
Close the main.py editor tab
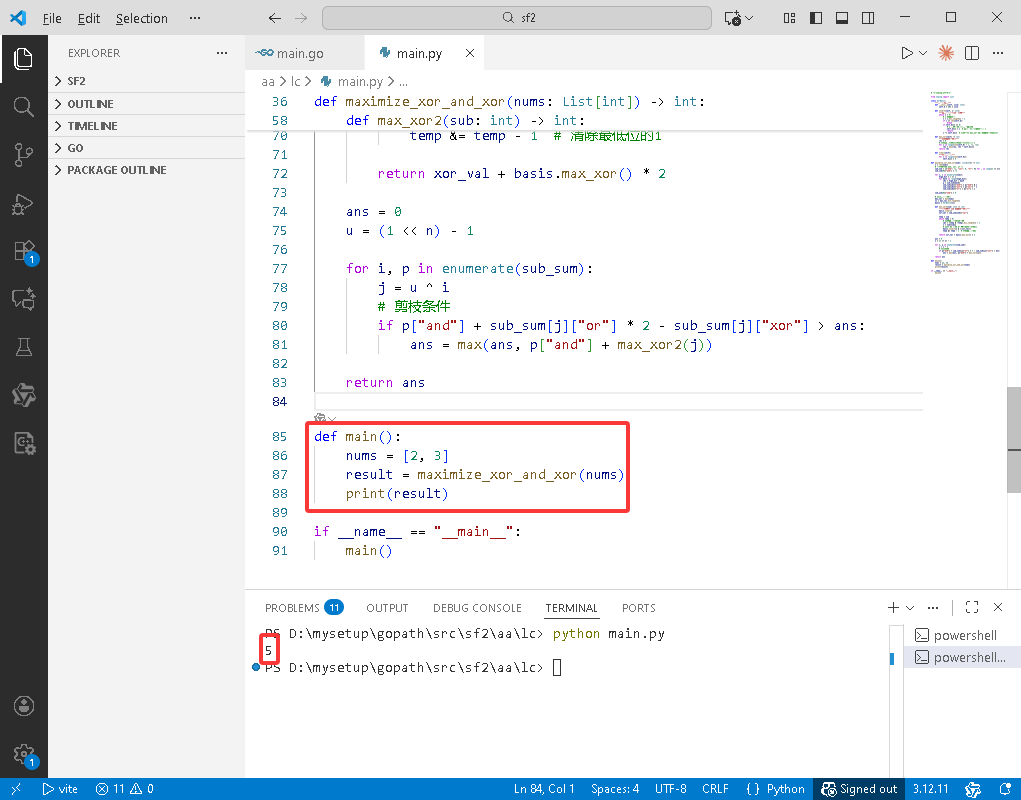point(469,53)
